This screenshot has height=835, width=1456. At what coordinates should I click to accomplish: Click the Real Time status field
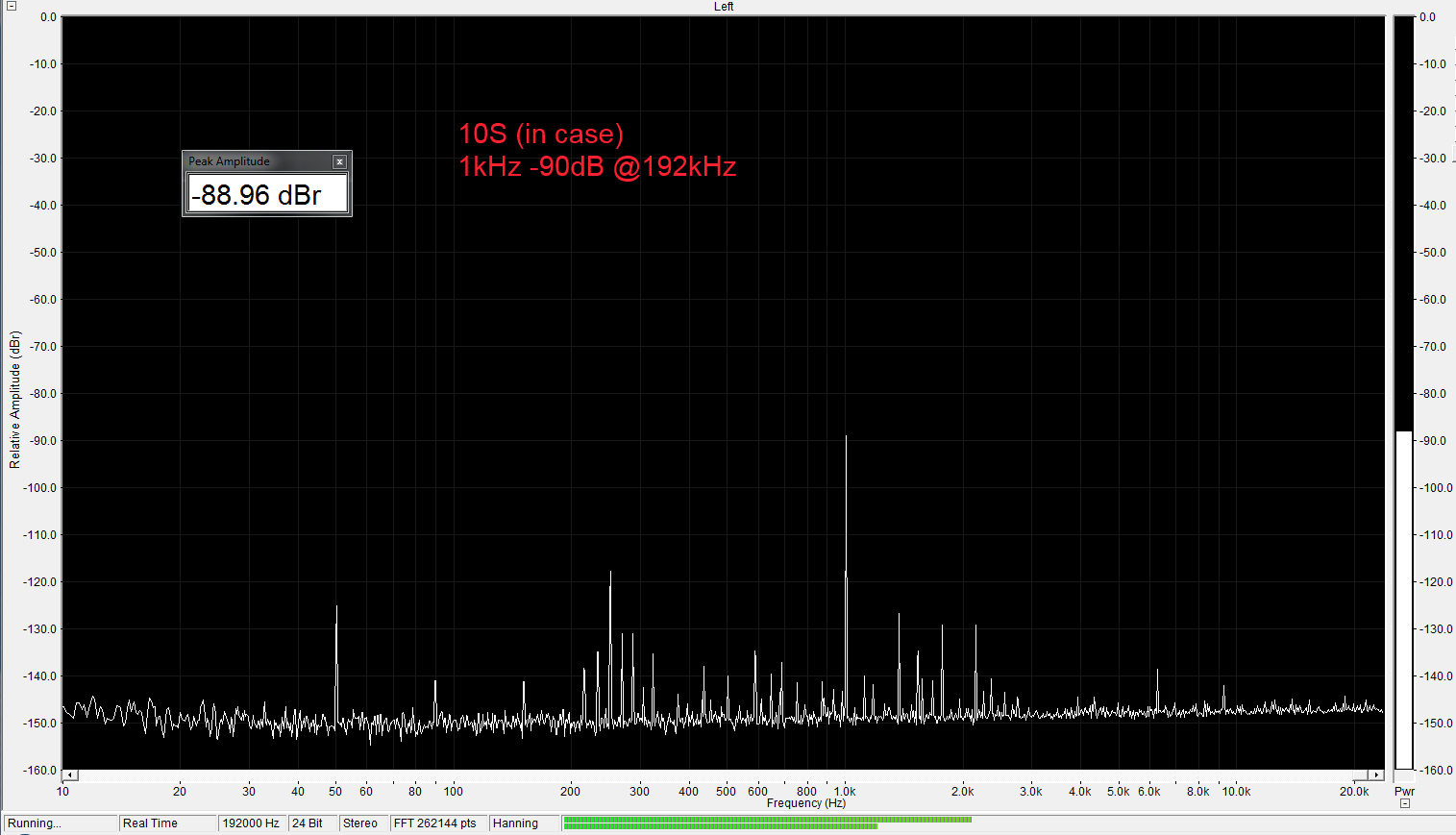point(168,823)
